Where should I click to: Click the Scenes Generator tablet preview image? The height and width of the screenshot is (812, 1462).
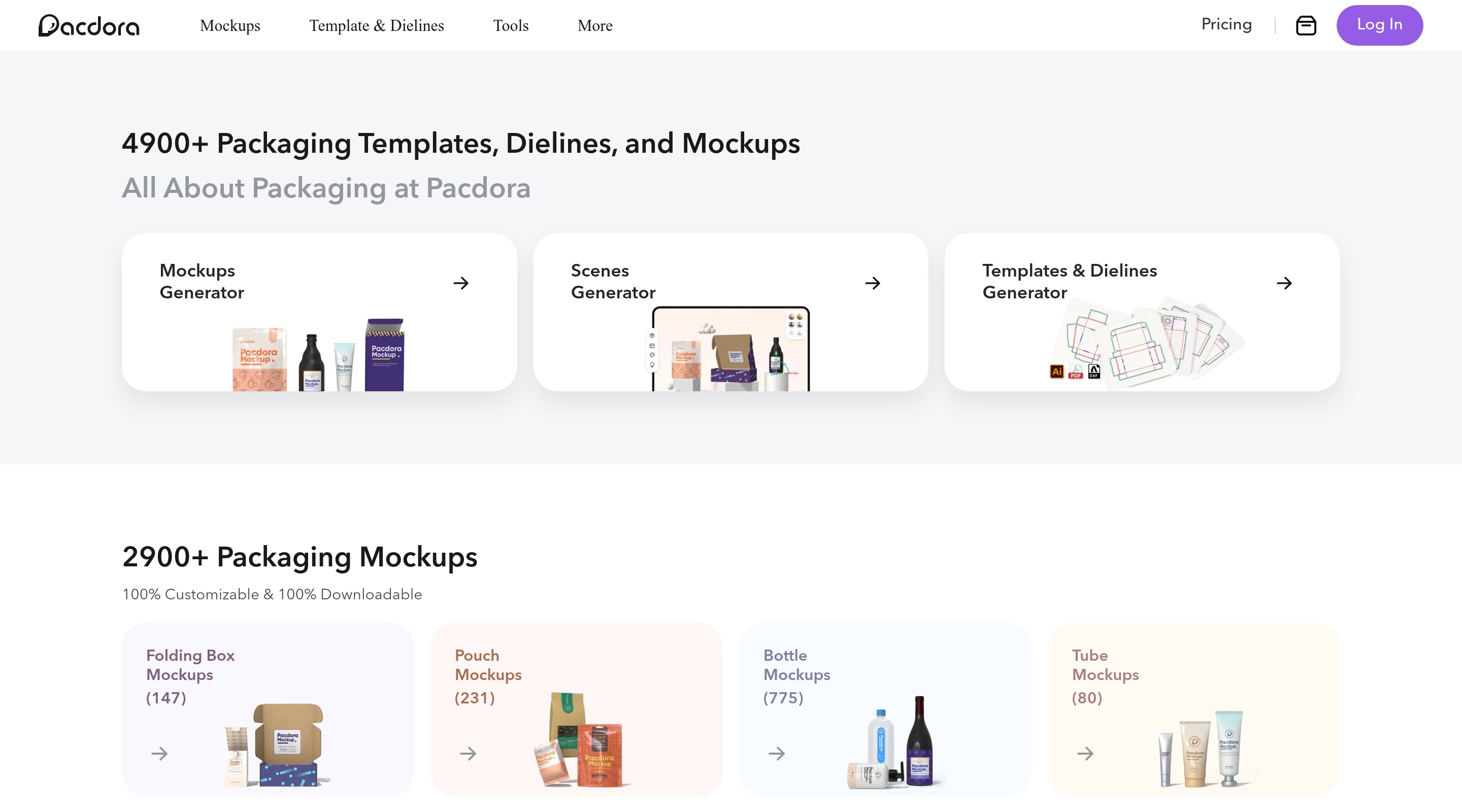[x=730, y=350]
